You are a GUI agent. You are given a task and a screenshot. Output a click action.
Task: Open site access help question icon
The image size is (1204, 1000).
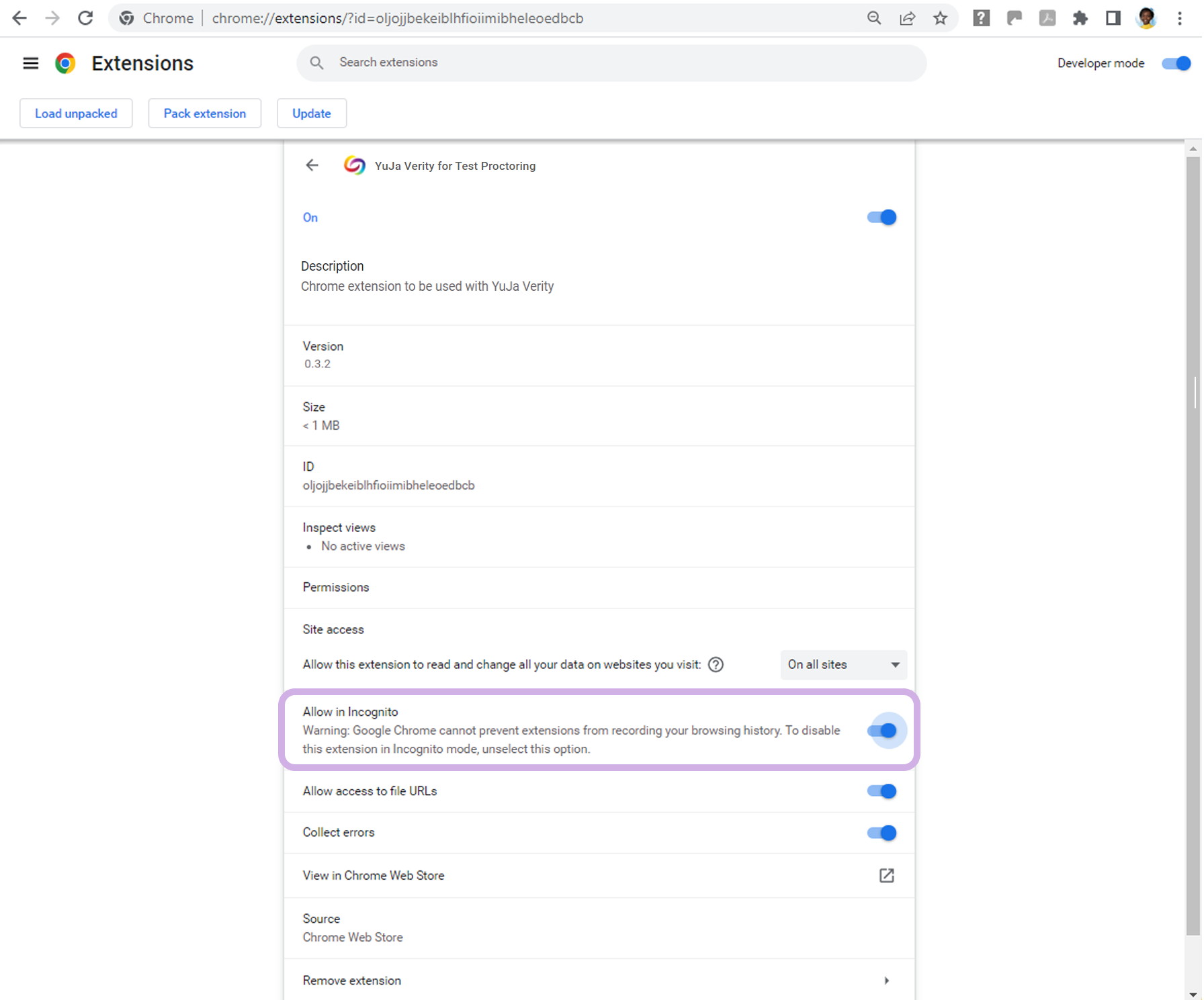click(716, 664)
